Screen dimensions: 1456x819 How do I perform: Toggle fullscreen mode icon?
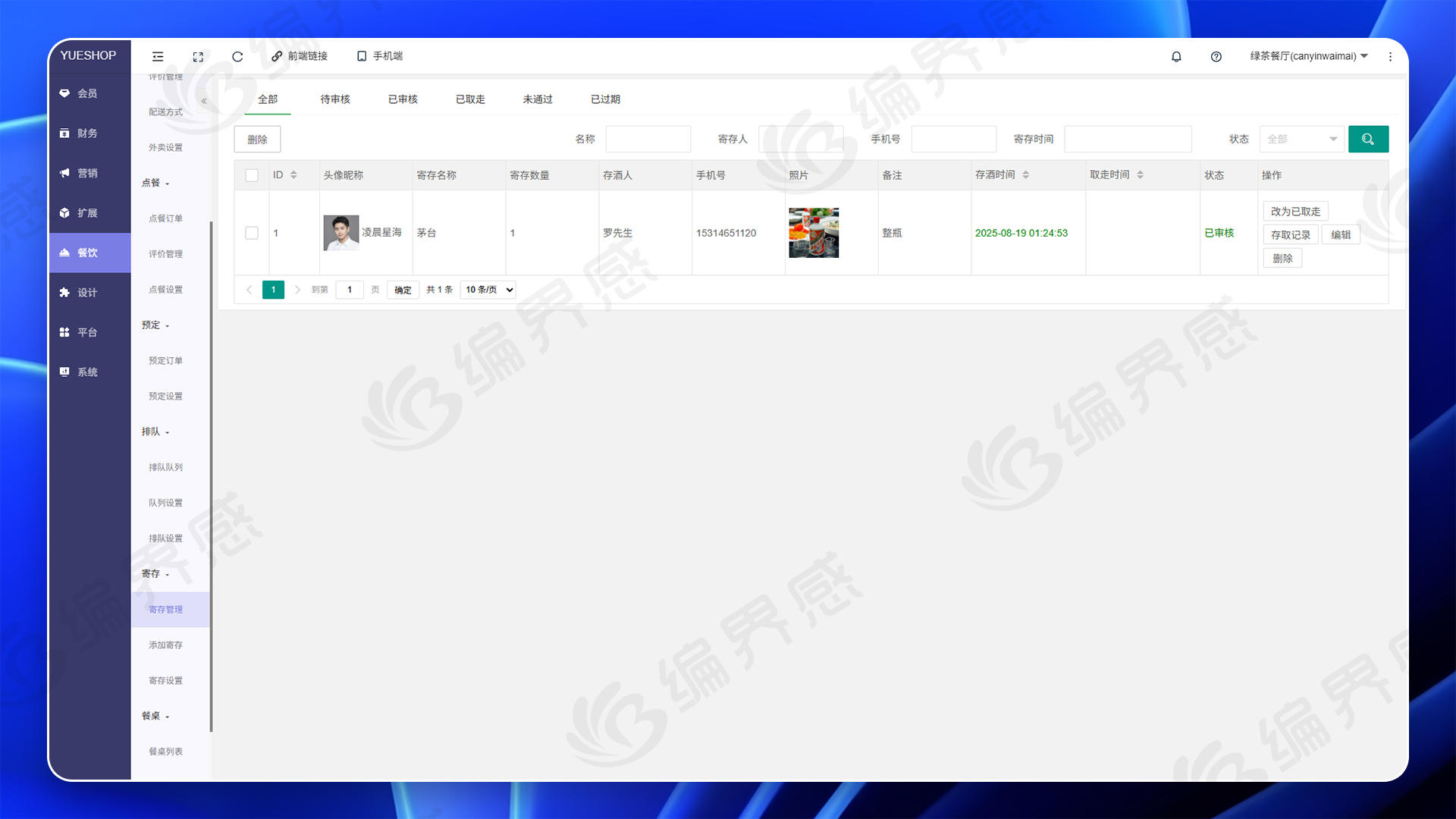[198, 56]
